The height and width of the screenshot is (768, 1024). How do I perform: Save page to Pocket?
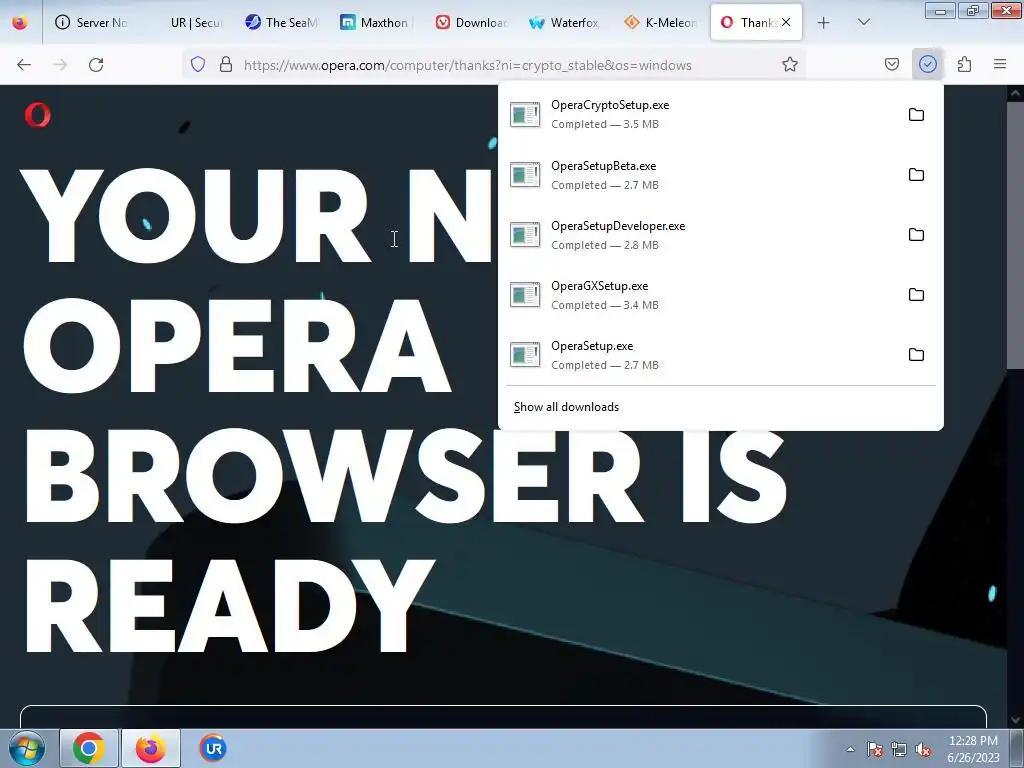coord(891,64)
